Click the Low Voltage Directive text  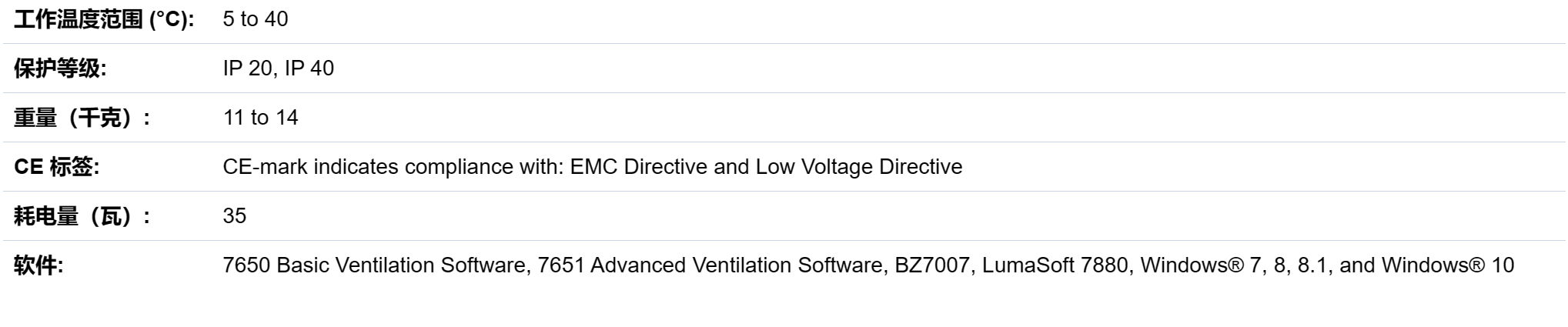click(859, 167)
